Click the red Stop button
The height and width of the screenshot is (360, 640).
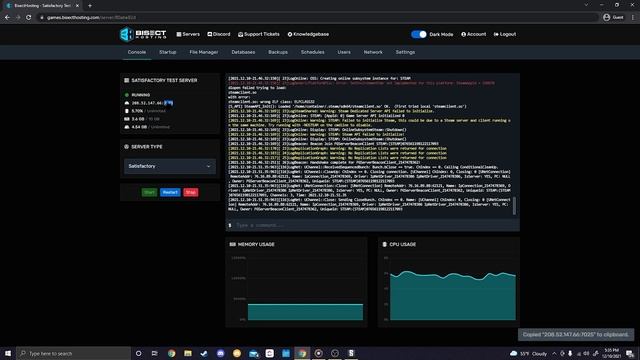click(x=191, y=192)
